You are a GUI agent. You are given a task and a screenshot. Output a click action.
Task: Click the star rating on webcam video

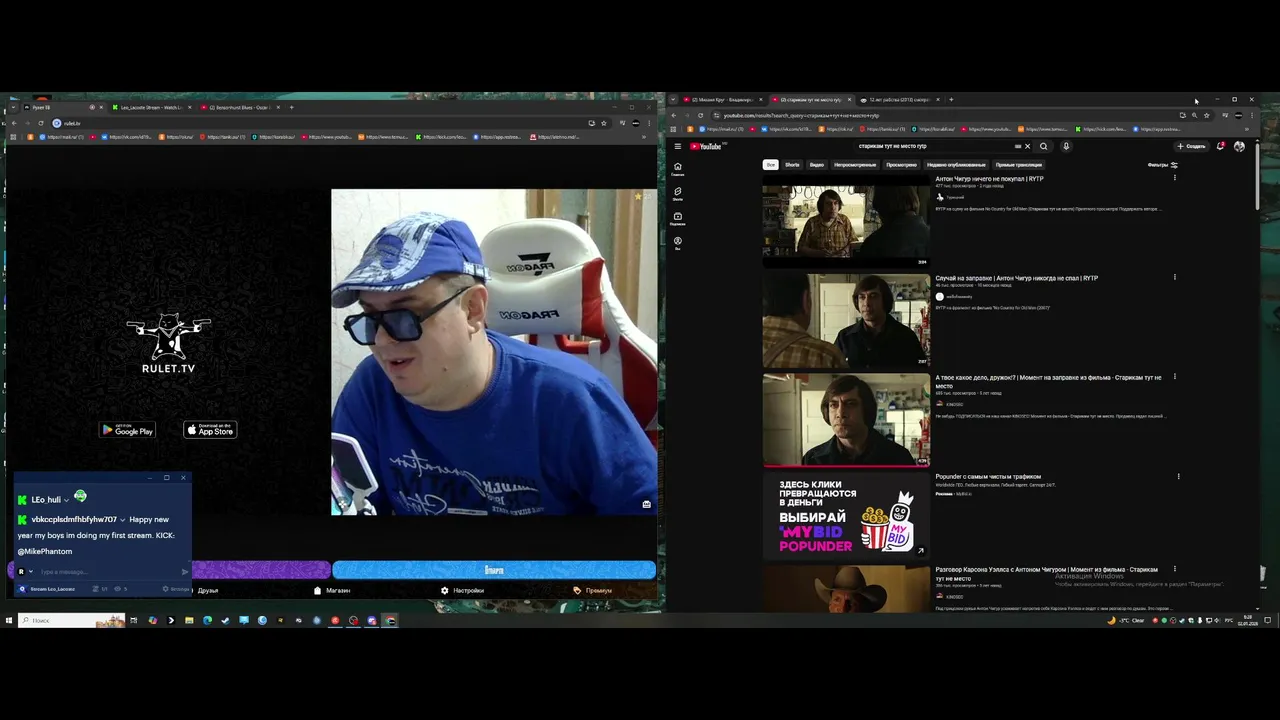(638, 197)
